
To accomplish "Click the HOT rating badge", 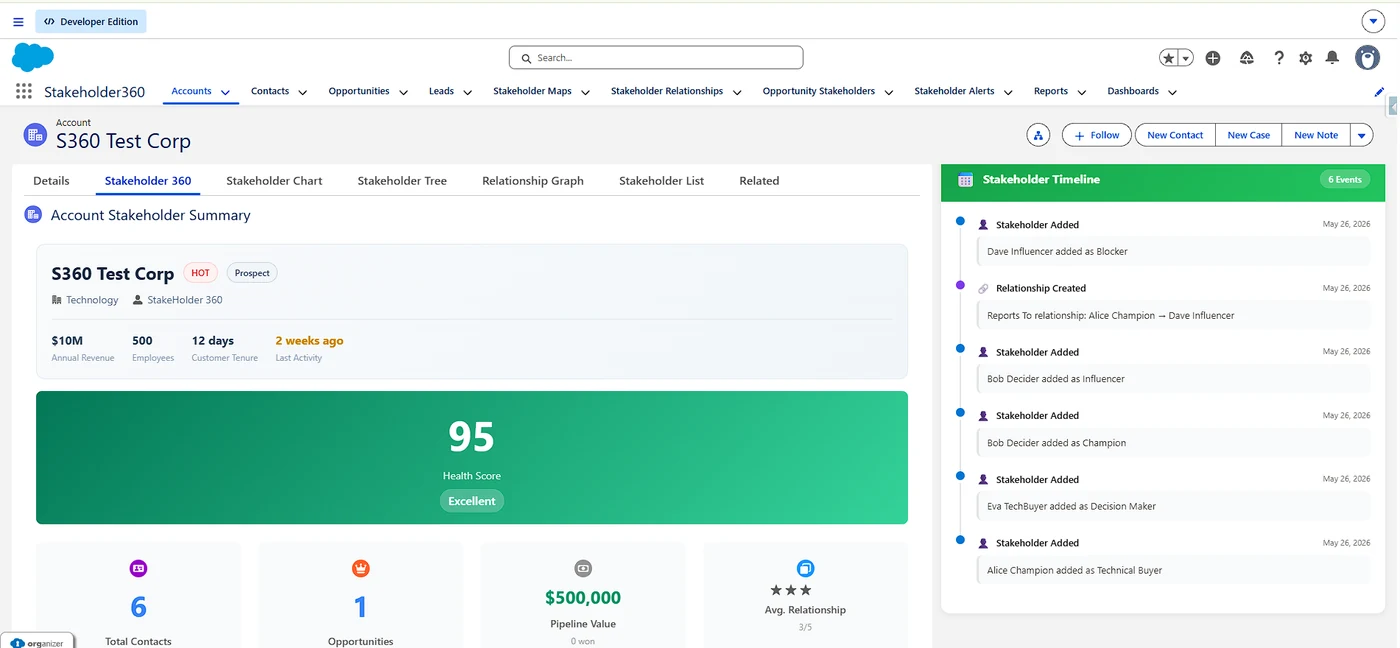I will tap(200, 273).
